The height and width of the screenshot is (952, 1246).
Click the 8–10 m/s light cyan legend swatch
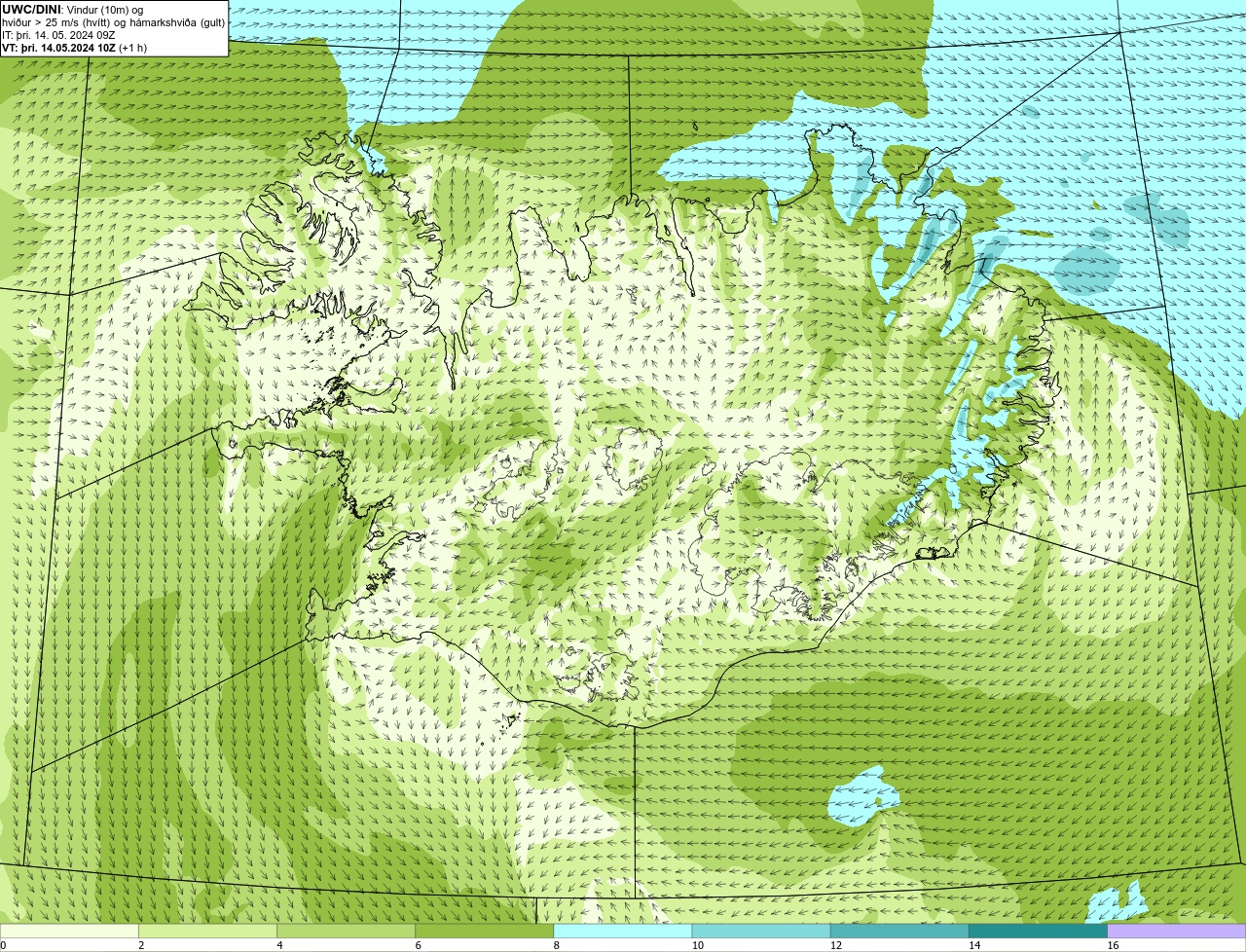click(623, 931)
